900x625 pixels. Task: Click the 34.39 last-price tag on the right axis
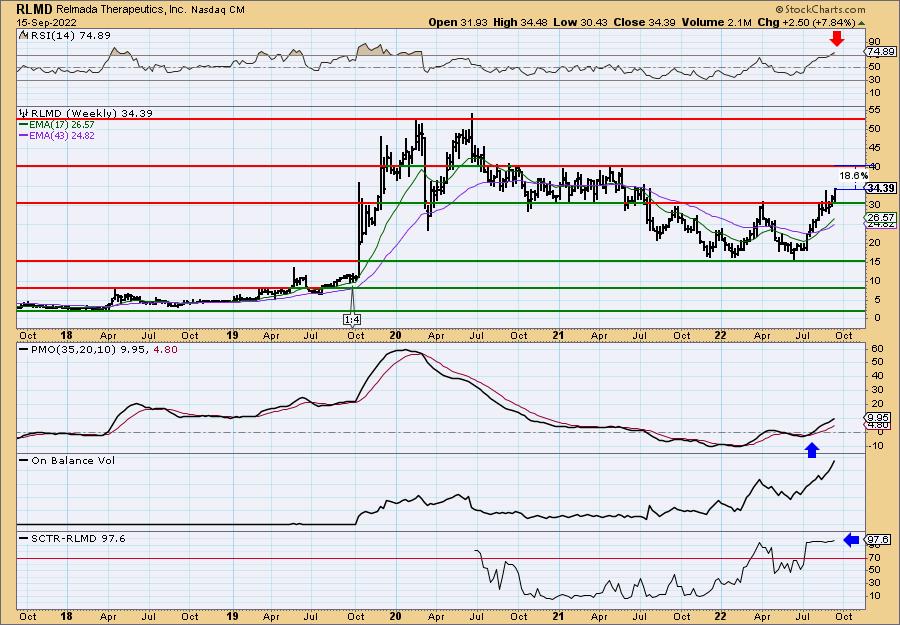(x=881, y=189)
